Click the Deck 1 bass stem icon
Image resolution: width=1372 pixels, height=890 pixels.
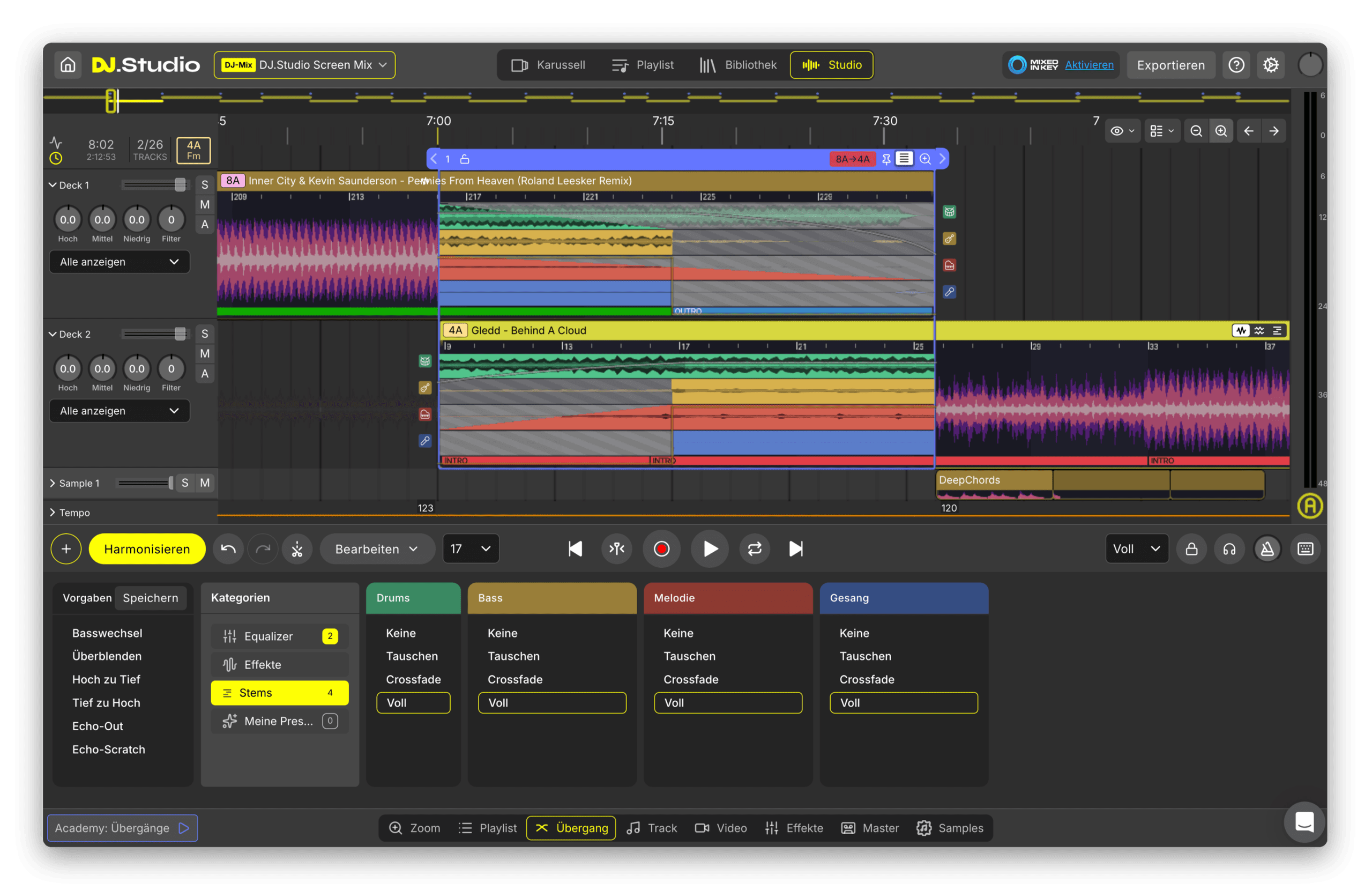pos(950,238)
